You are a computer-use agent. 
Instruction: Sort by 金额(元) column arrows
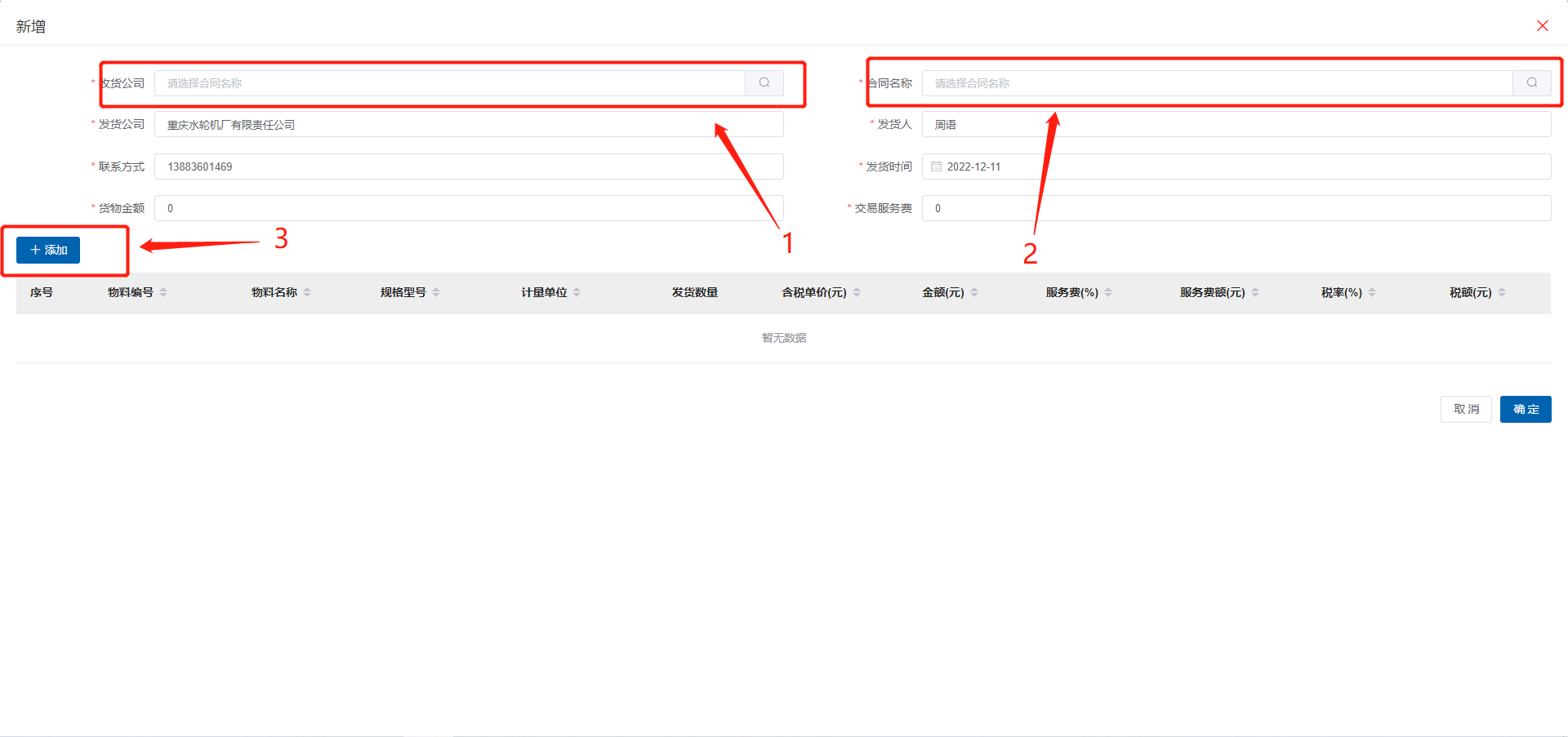[974, 292]
